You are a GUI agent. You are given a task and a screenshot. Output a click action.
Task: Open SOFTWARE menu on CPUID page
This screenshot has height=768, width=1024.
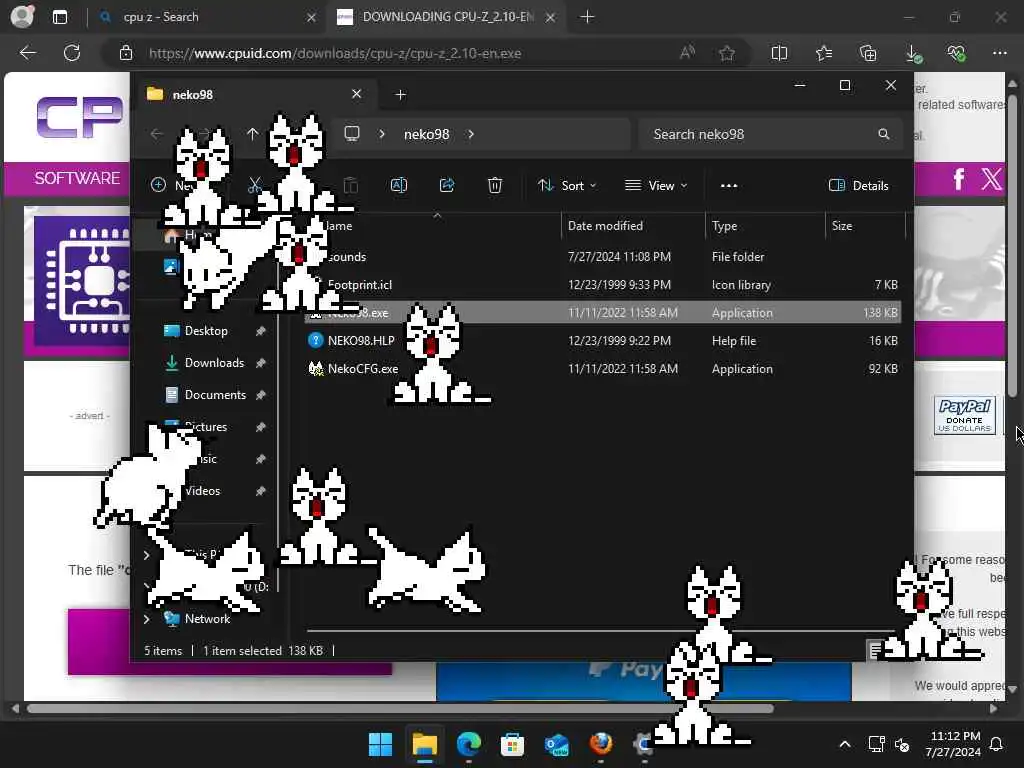point(77,178)
